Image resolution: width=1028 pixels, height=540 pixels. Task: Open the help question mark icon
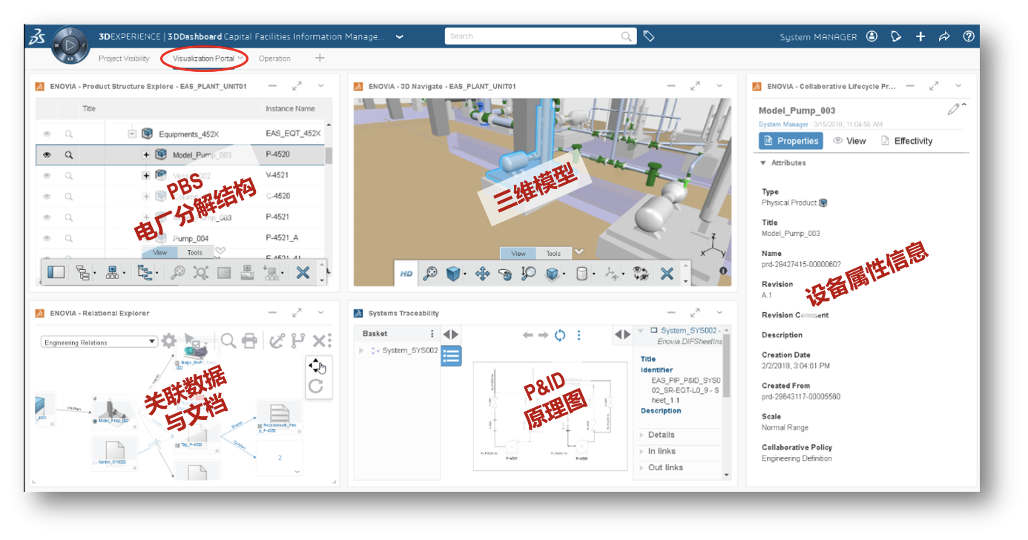(968, 36)
